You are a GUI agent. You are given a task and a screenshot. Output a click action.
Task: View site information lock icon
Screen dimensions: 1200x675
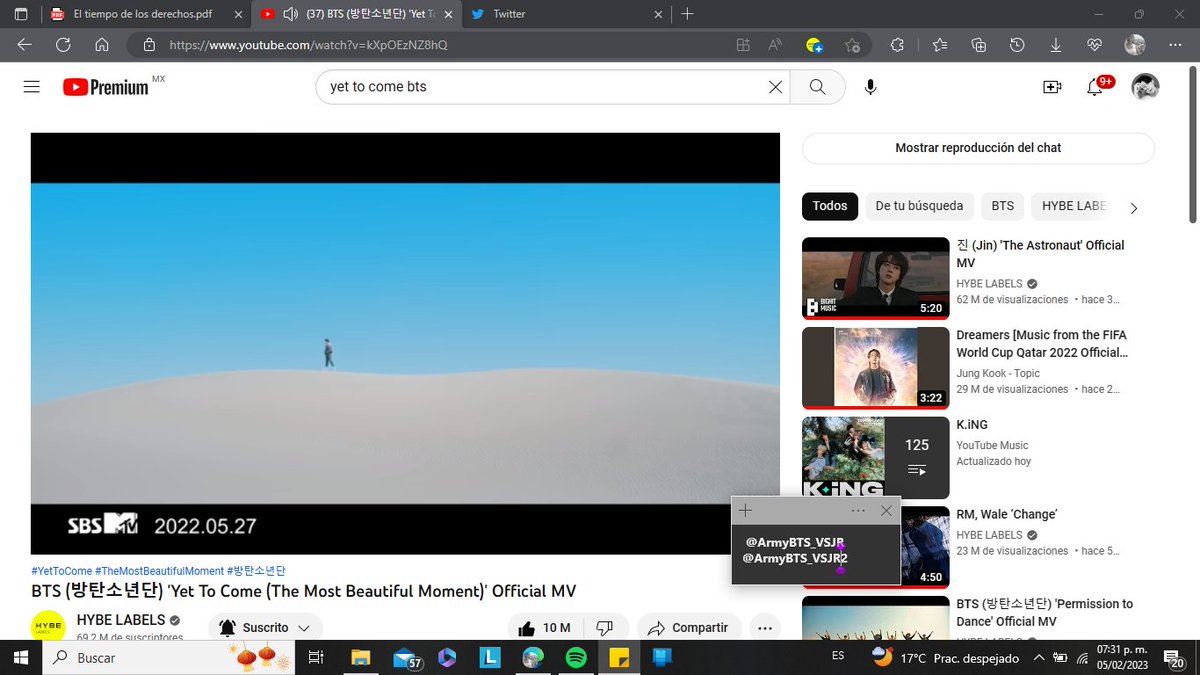tap(149, 45)
